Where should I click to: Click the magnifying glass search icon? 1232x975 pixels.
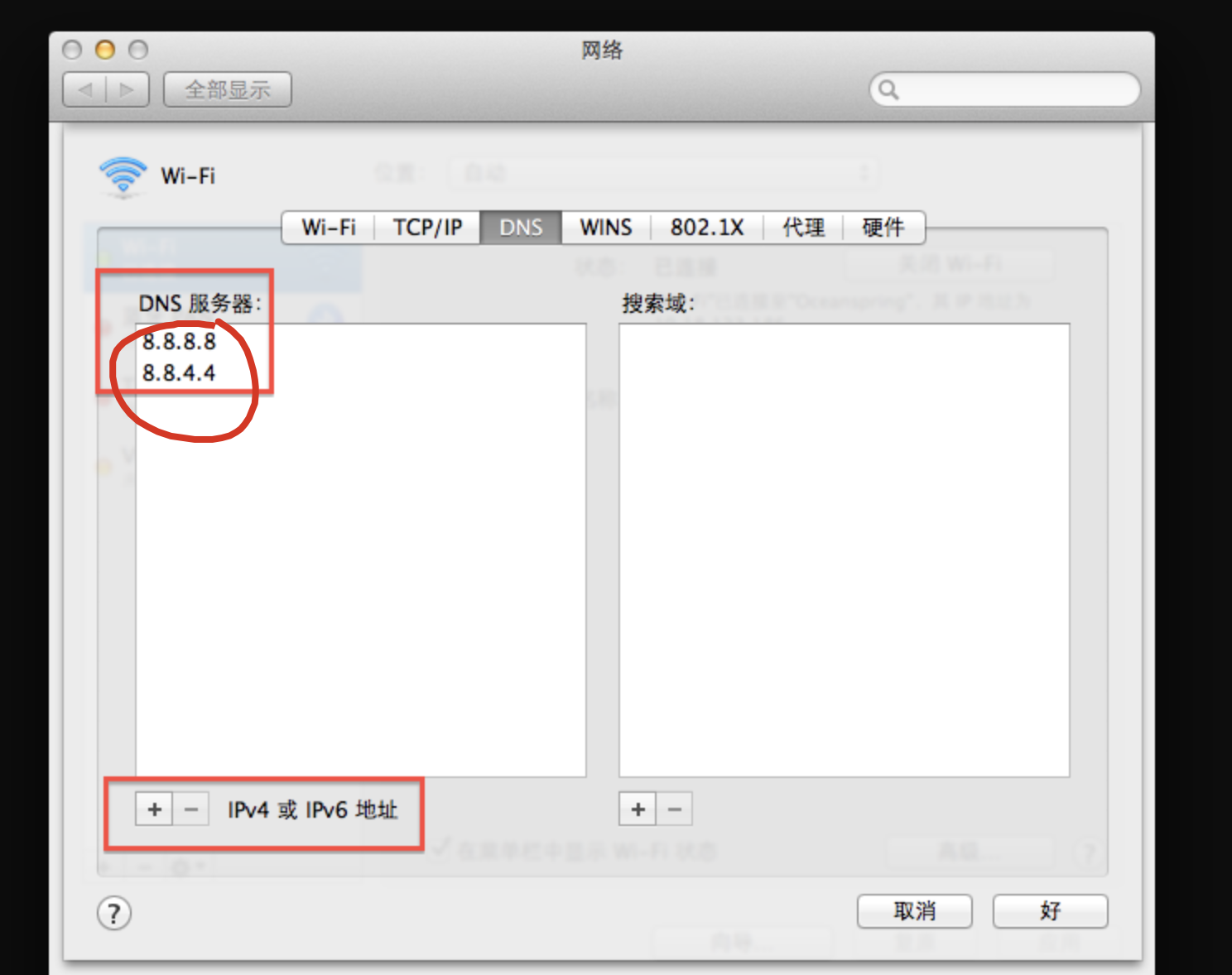pyautogui.click(x=888, y=89)
